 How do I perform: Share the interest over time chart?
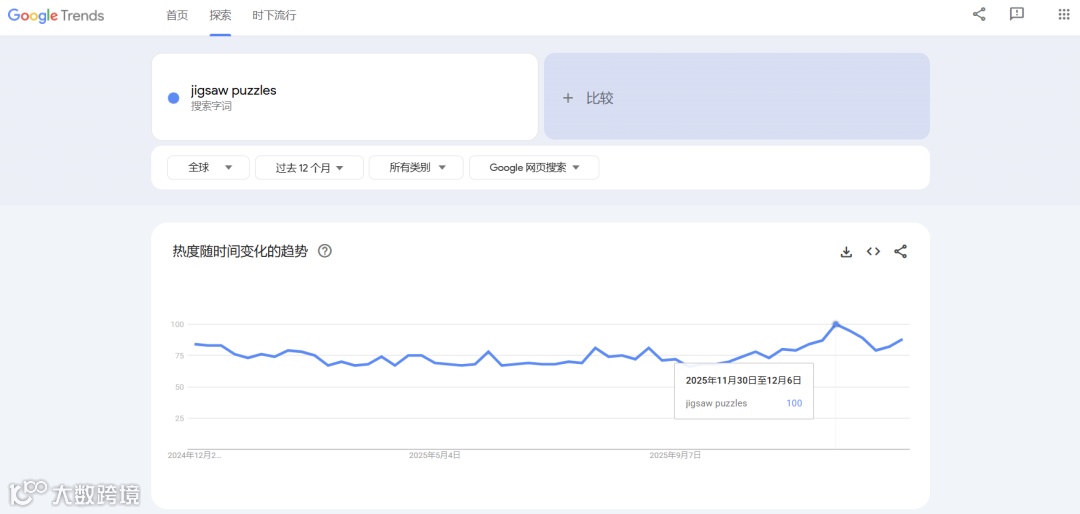(900, 251)
